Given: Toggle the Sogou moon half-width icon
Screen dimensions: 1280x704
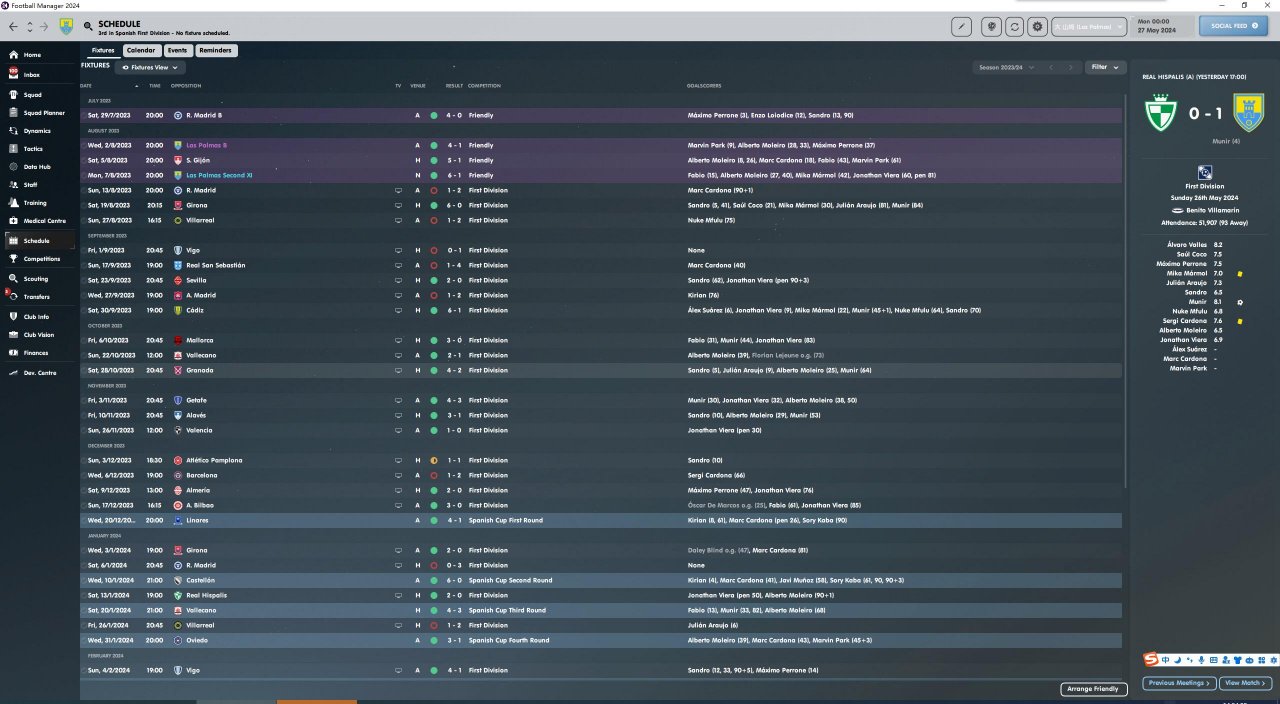Looking at the screenshot, I should point(1178,660).
